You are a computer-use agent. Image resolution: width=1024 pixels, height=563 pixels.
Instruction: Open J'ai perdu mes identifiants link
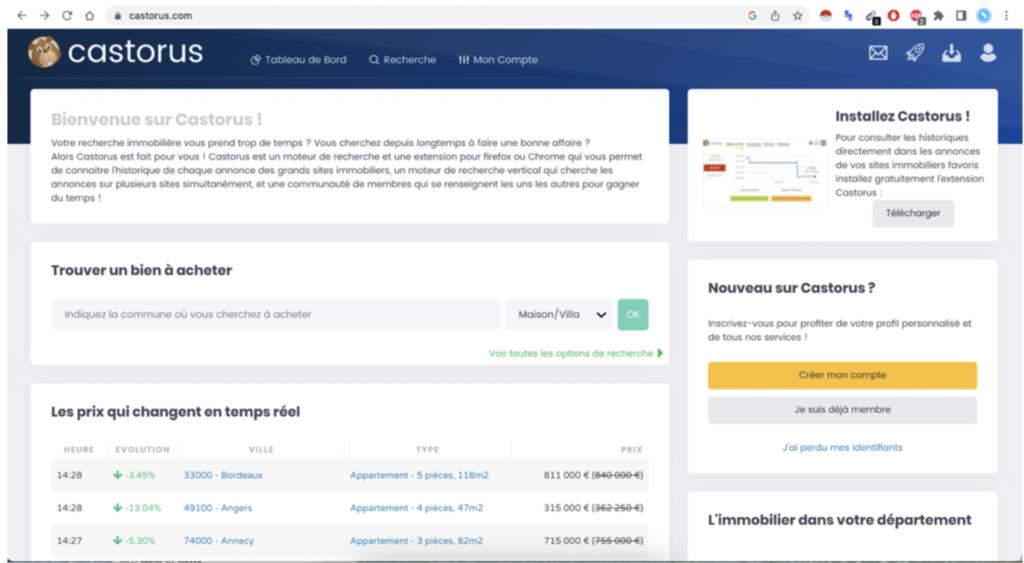coord(842,447)
